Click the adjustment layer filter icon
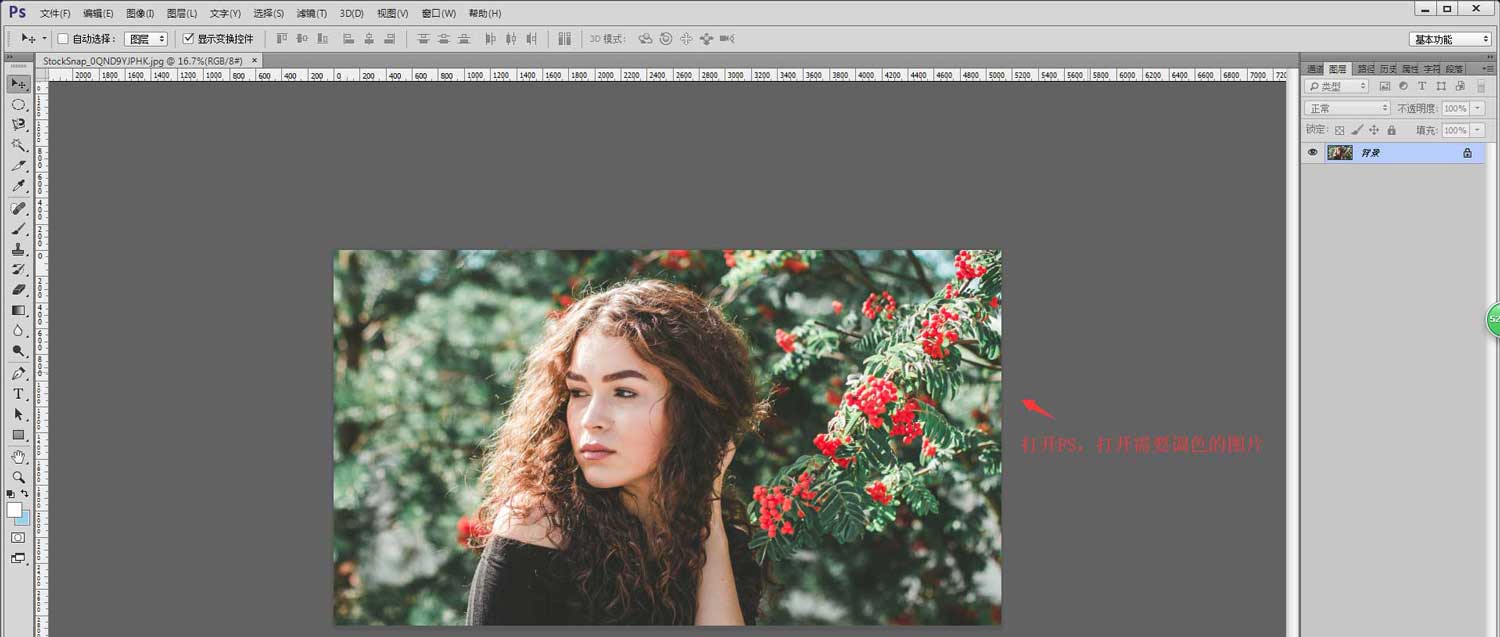This screenshot has height=637, width=1500. [1404, 86]
